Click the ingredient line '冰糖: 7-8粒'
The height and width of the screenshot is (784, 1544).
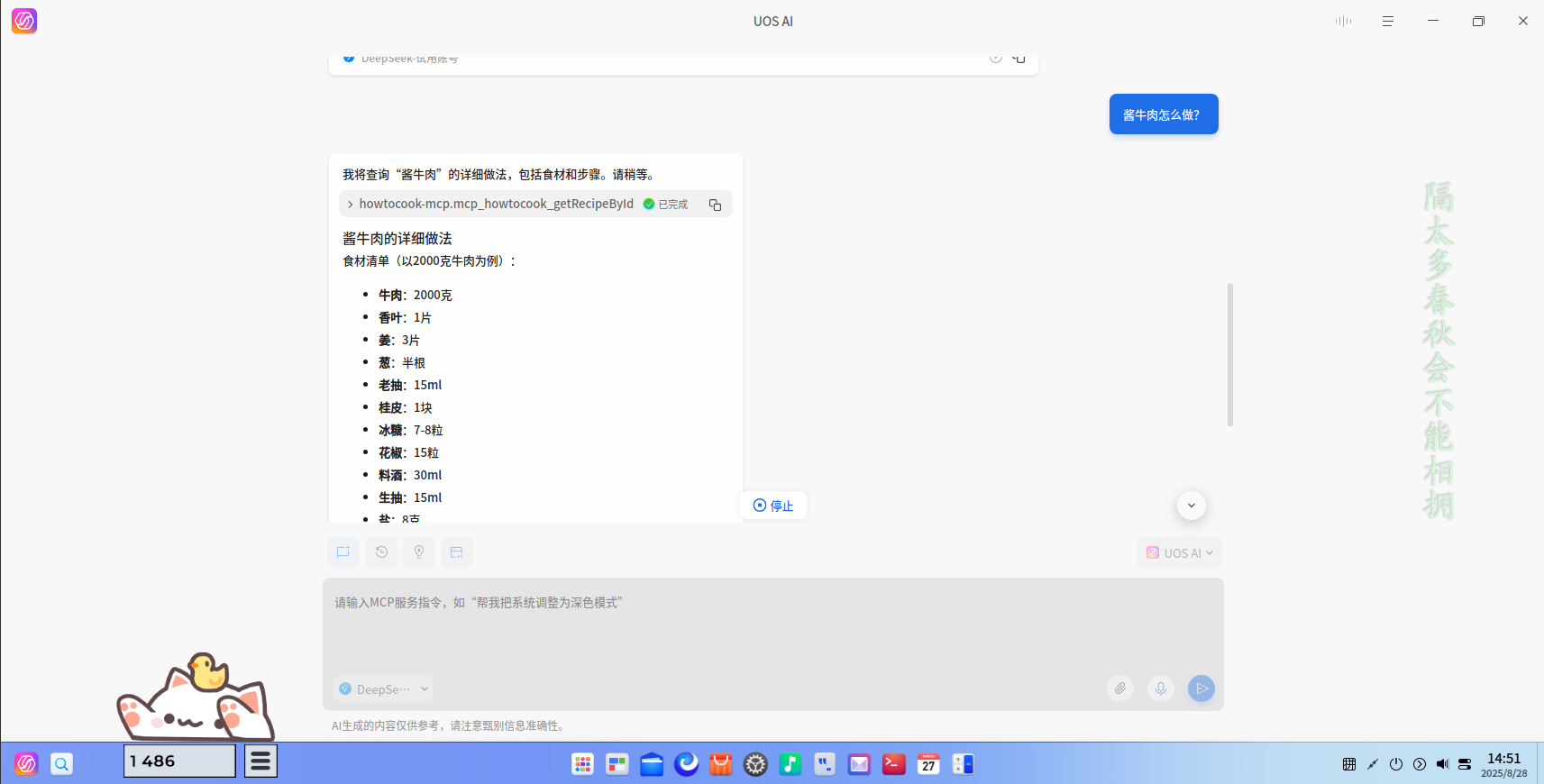411,431
